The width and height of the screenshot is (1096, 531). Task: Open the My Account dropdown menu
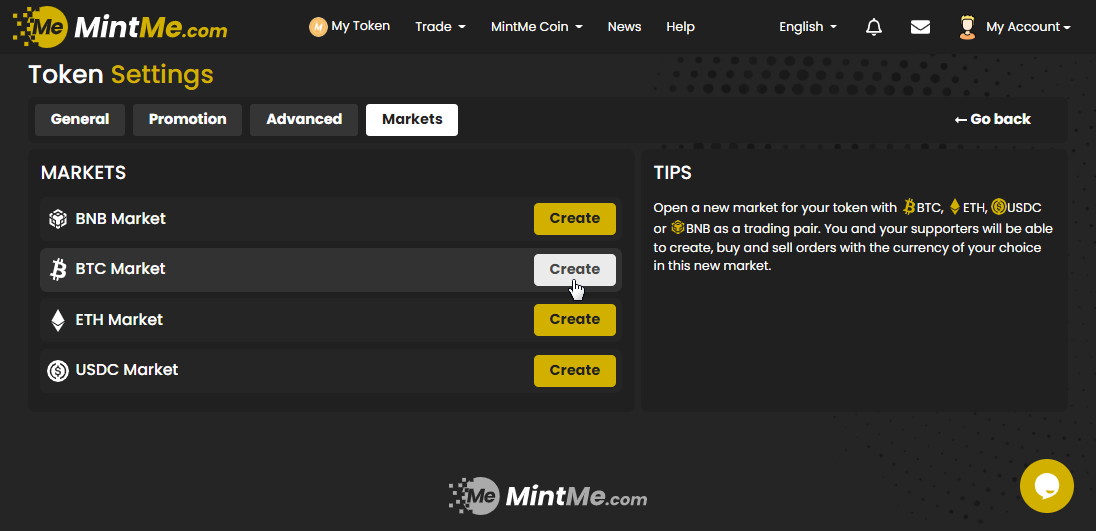(1027, 27)
